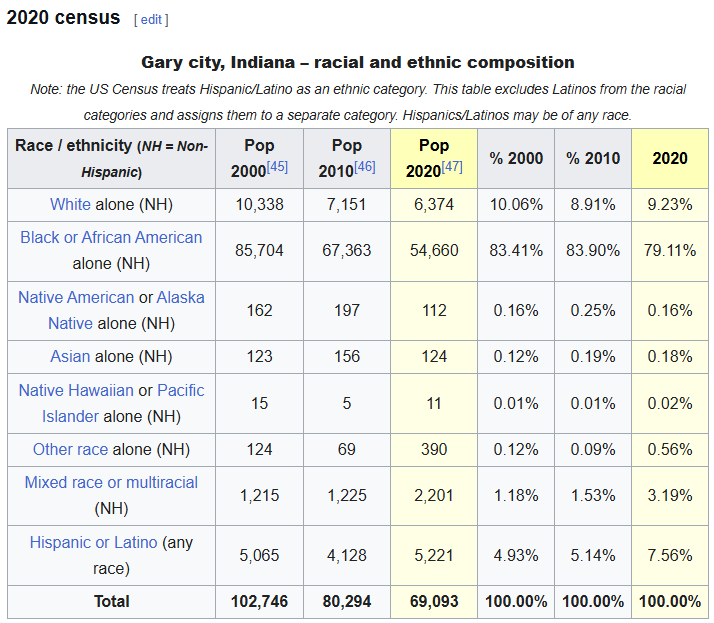Click the % 2000 column header
Screen dimensions: 714x623
516,158
